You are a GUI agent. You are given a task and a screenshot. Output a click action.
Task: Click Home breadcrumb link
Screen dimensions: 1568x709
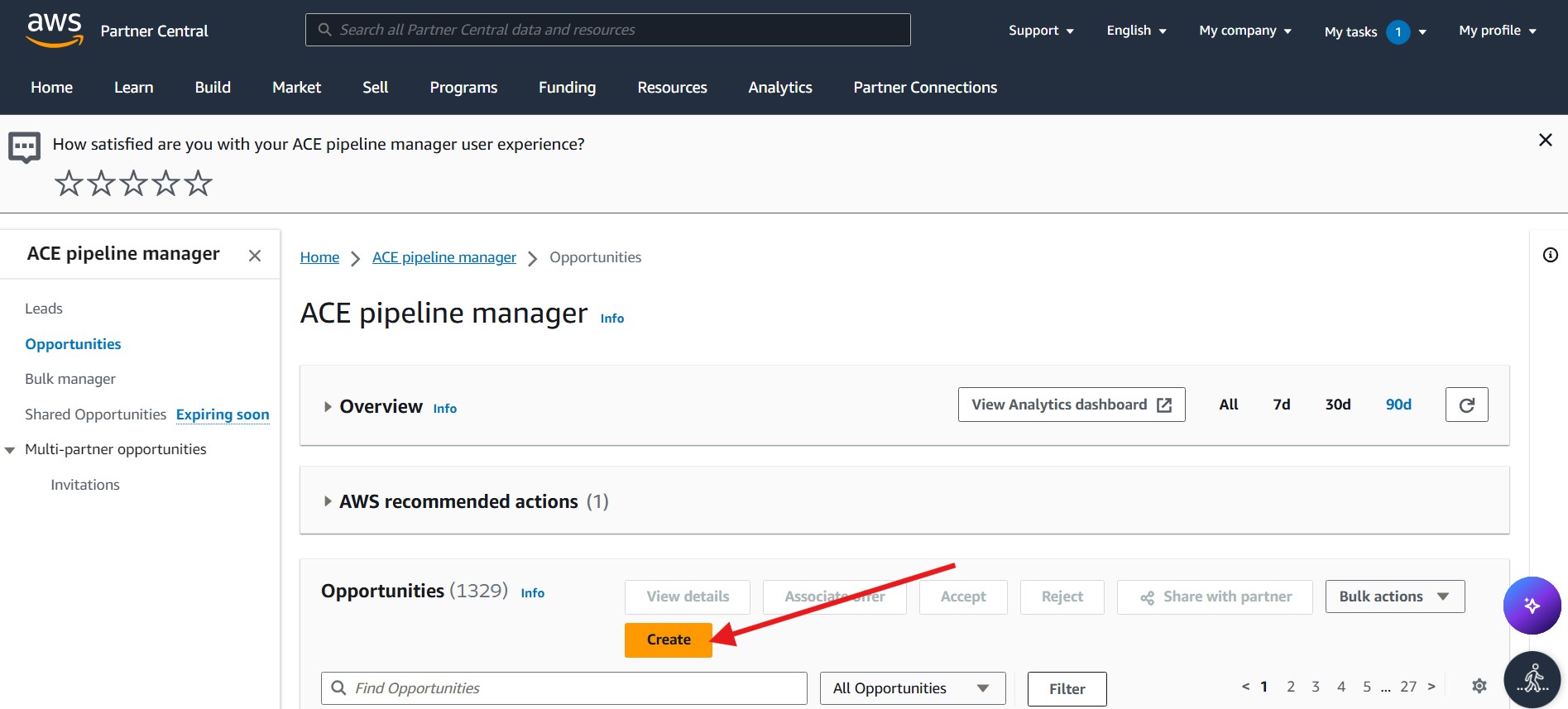click(319, 257)
